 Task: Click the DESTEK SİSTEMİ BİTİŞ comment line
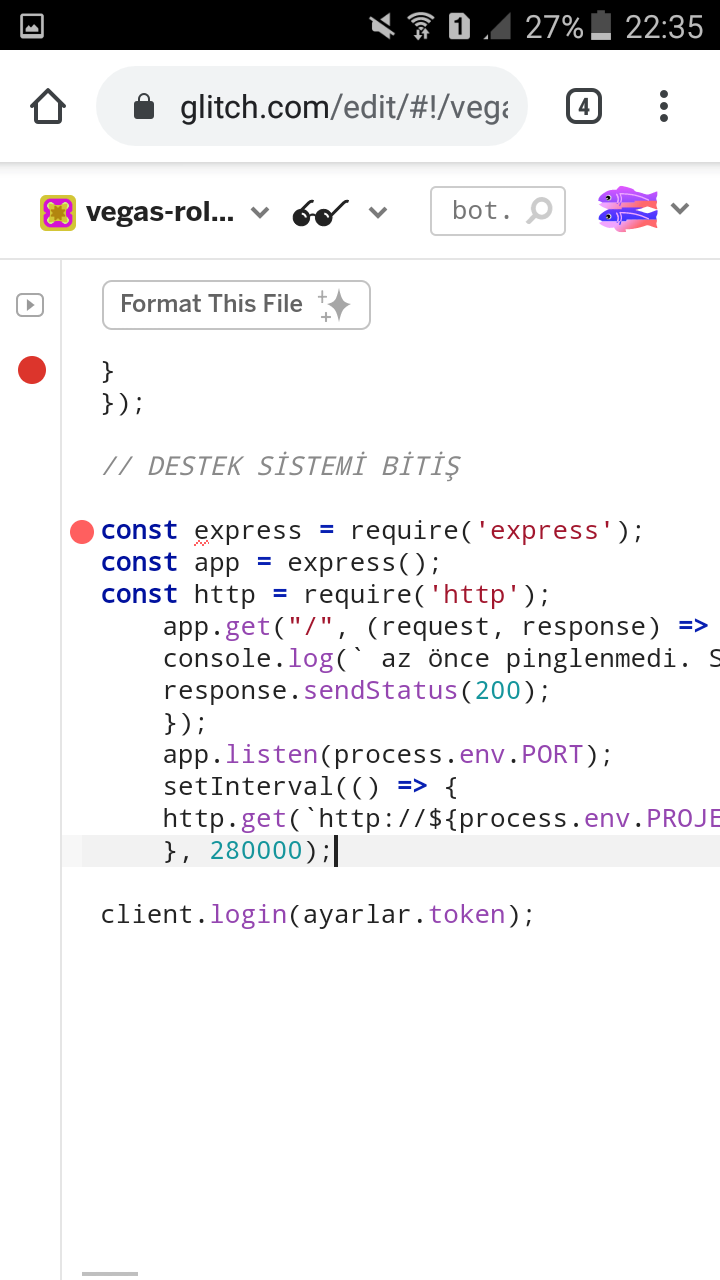click(x=281, y=466)
